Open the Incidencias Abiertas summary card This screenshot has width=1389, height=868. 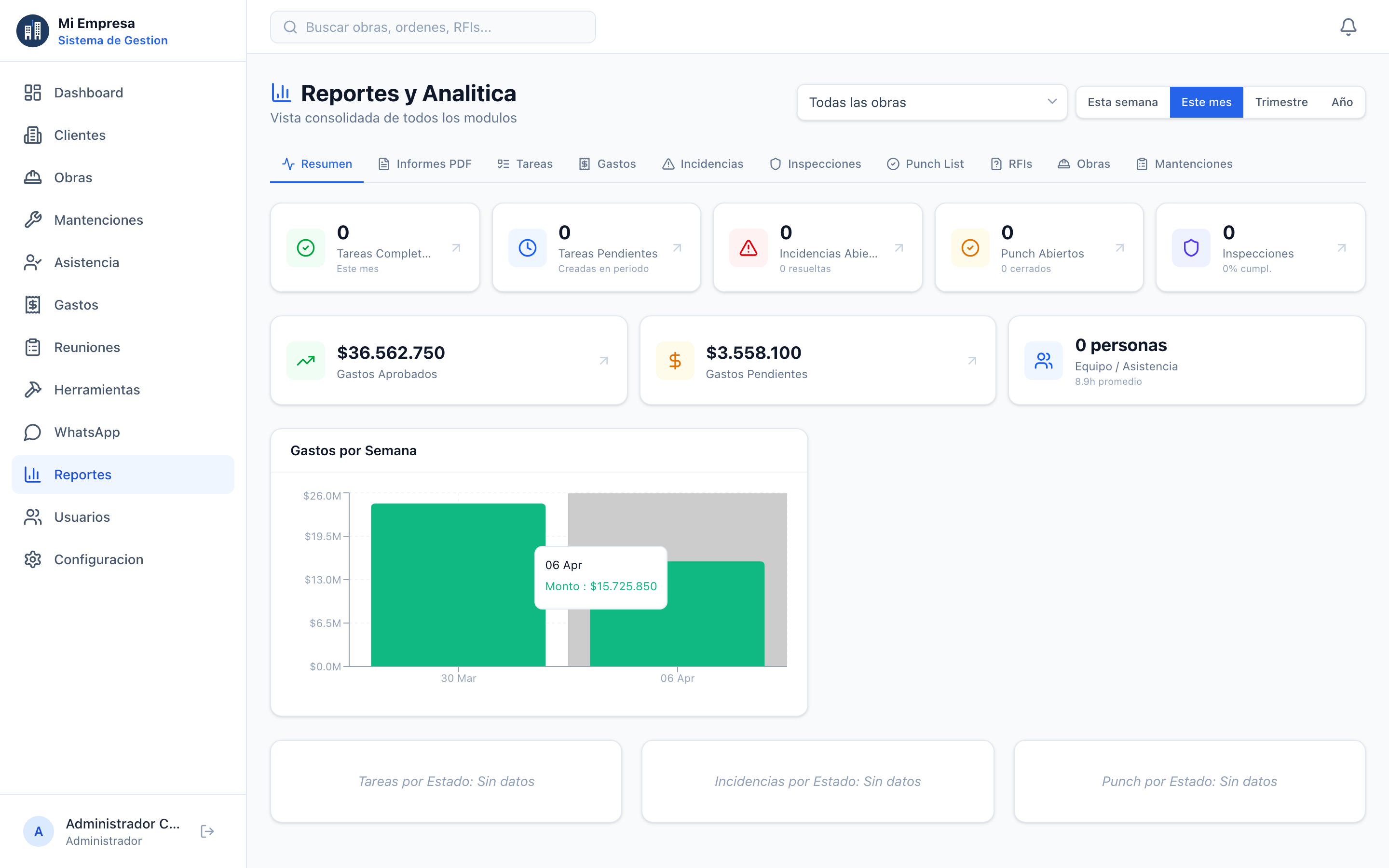817,248
